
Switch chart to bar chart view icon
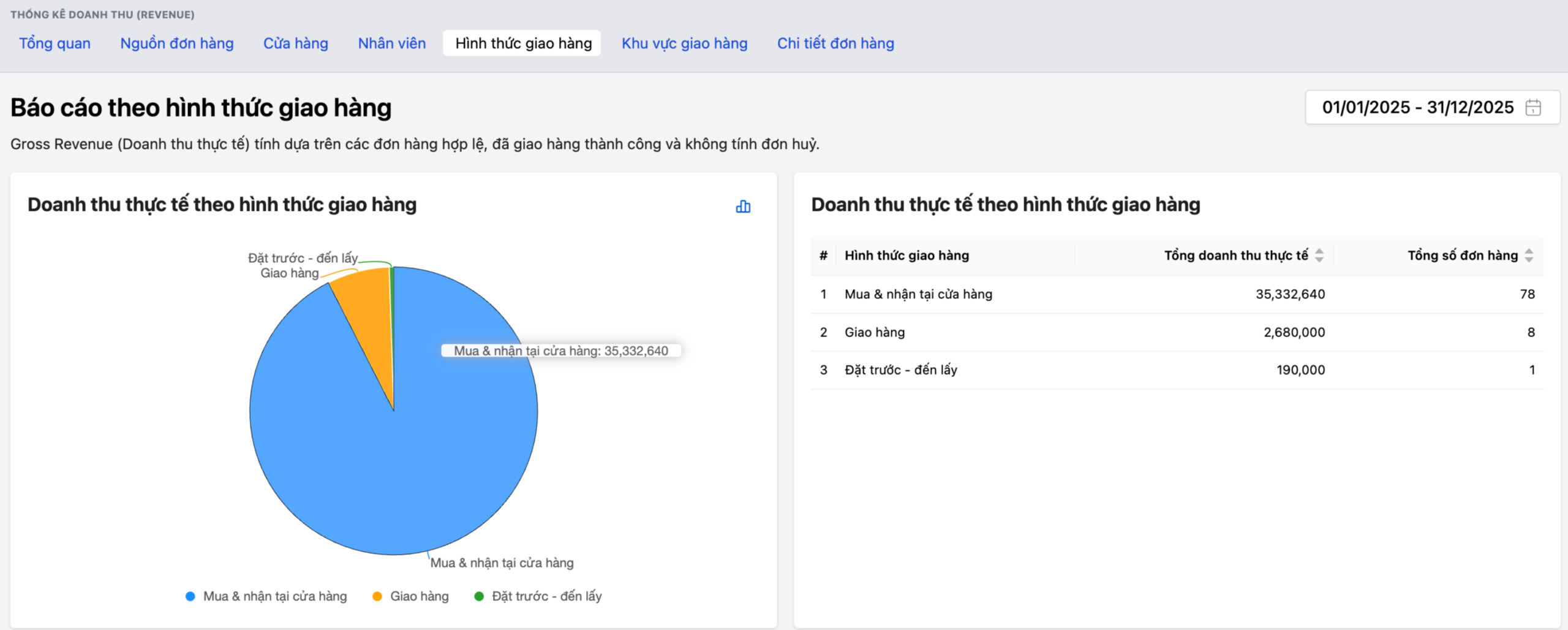tap(742, 207)
